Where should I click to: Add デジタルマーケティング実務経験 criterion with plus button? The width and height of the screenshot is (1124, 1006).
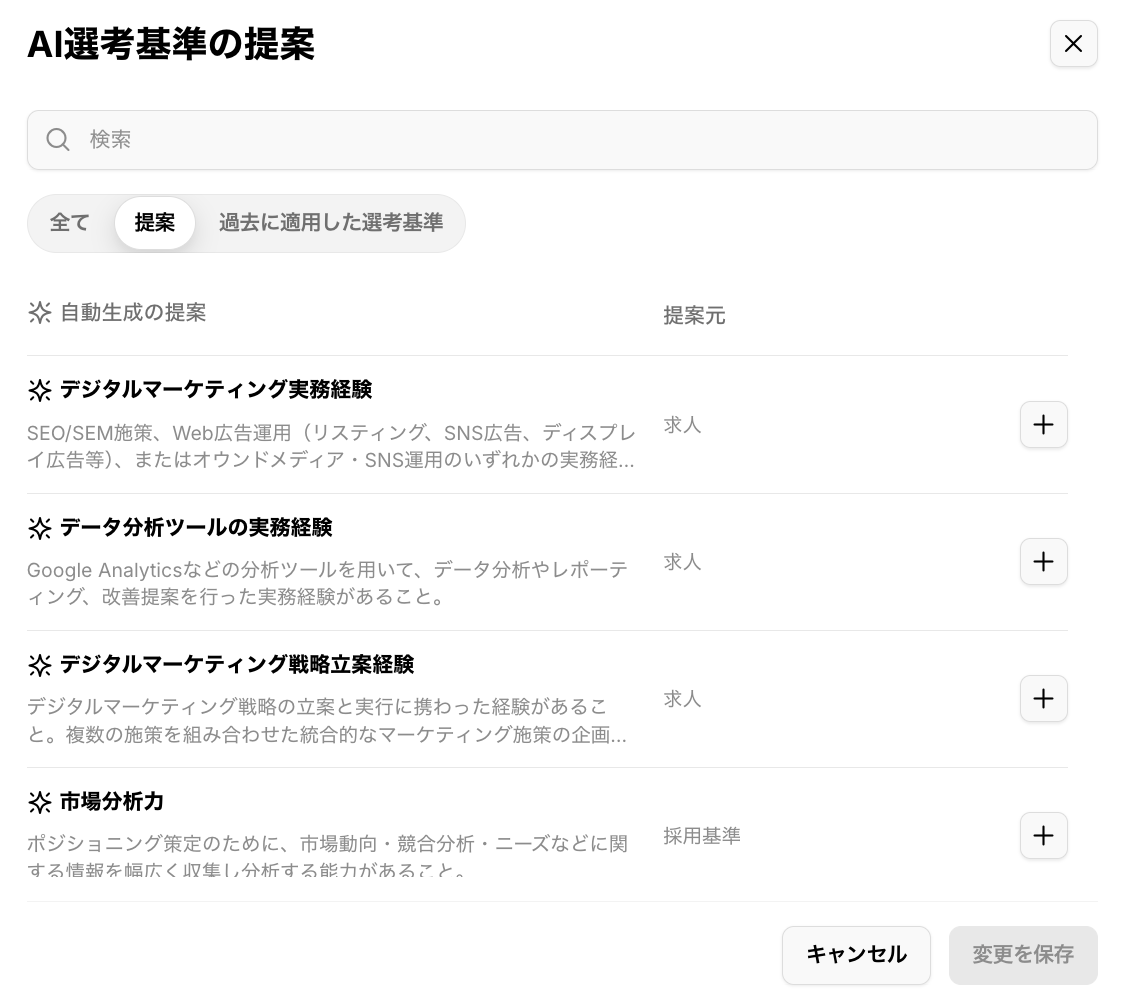coord(1043,425)
